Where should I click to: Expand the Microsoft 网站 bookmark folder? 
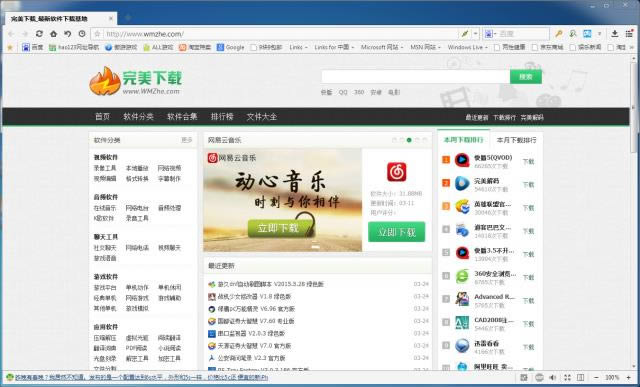click(x=382, y=47)
